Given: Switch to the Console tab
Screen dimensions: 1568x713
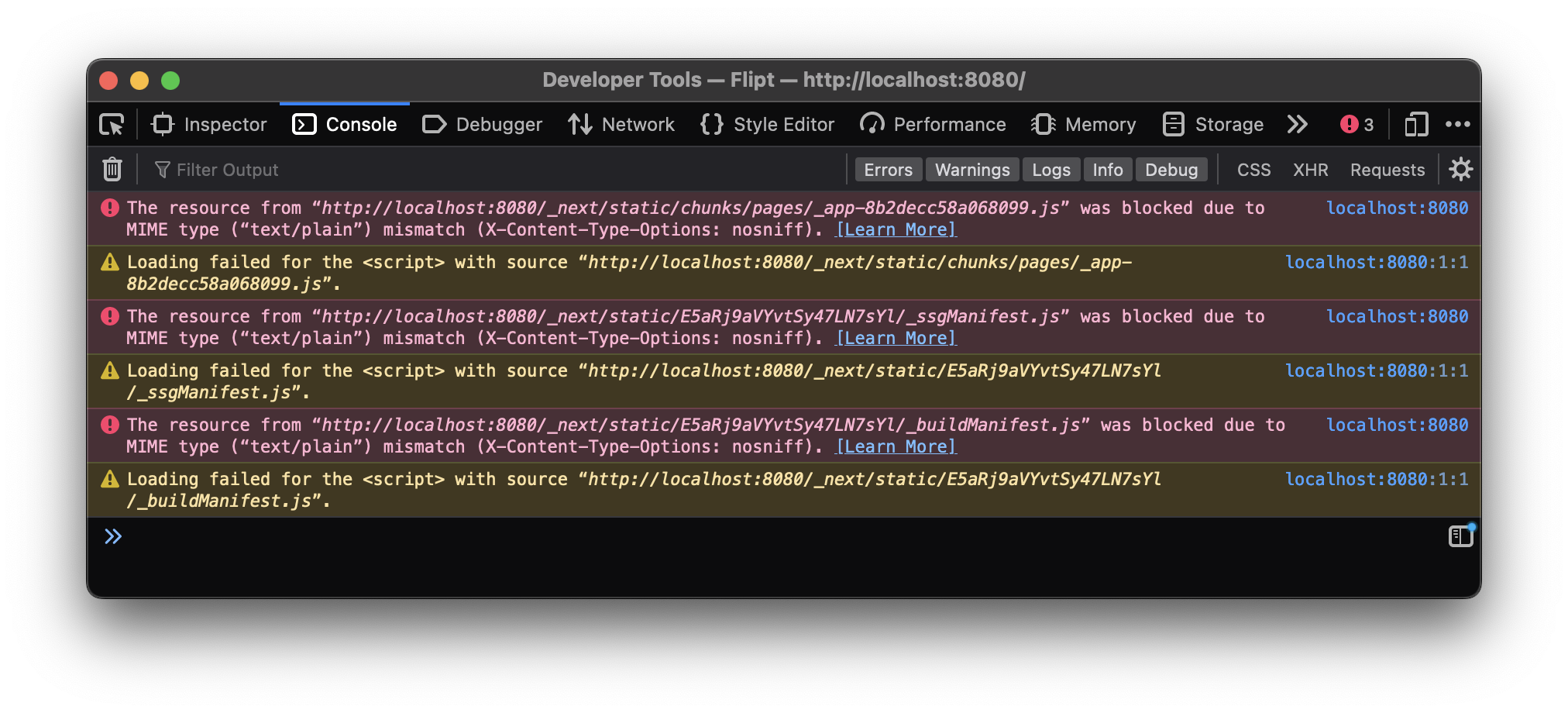Looking at the screenshot, I should pos(345,125).
